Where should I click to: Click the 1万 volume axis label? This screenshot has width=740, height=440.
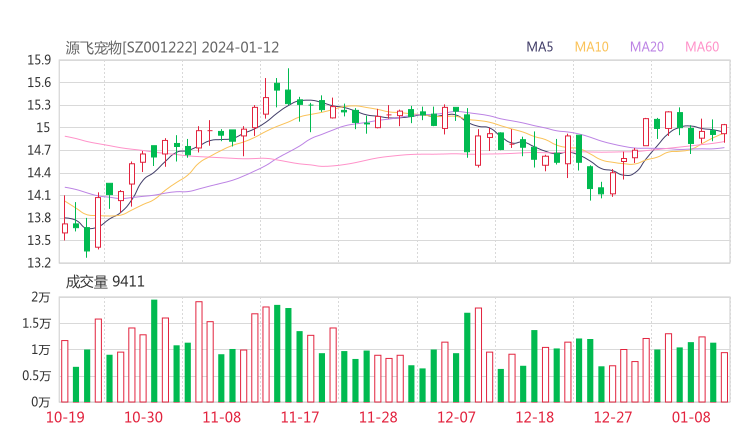[41, 350]
